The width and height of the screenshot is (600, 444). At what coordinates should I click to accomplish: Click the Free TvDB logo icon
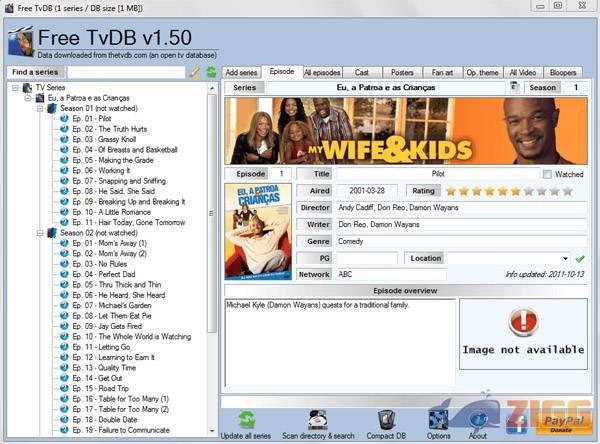21,41
